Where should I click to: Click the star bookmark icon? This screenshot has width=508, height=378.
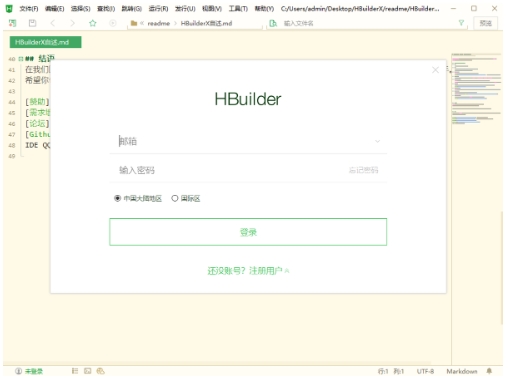pos(93,23)
